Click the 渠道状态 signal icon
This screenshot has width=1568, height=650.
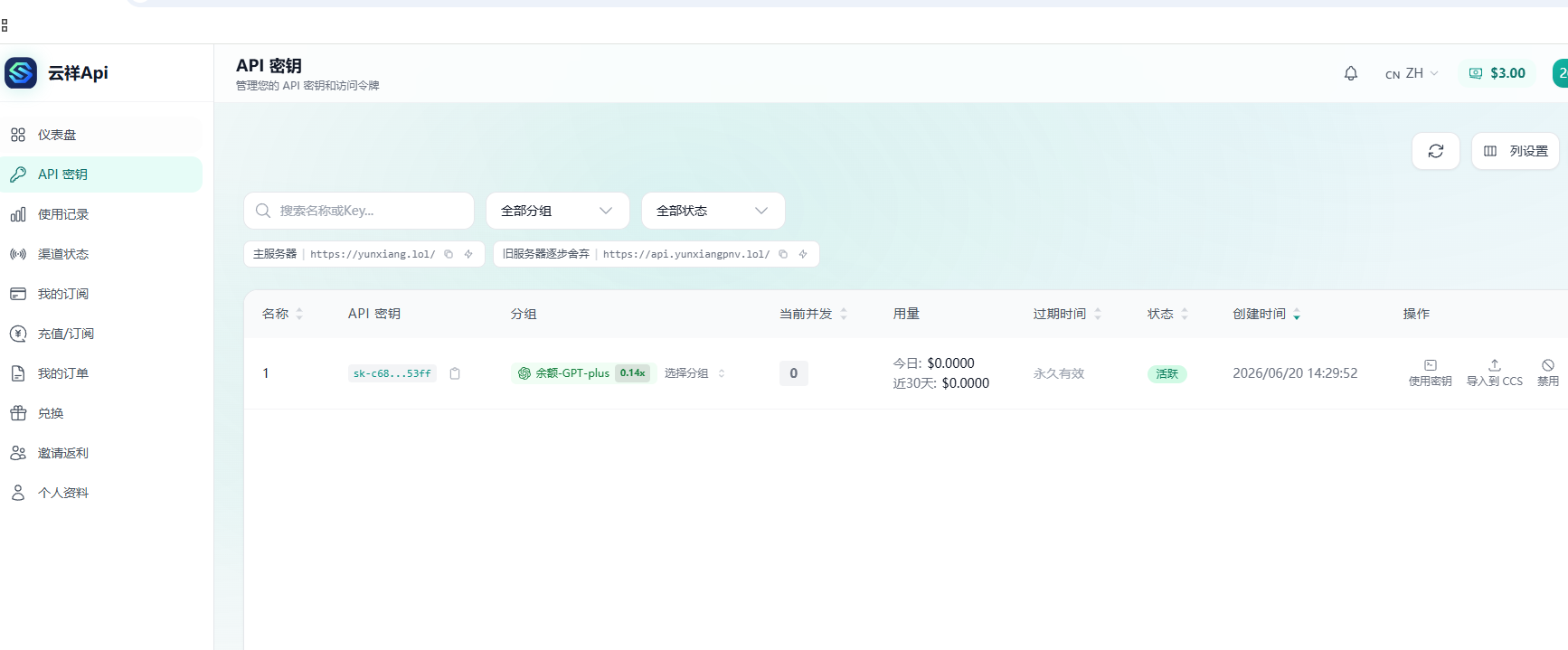(x=18, y=254)
